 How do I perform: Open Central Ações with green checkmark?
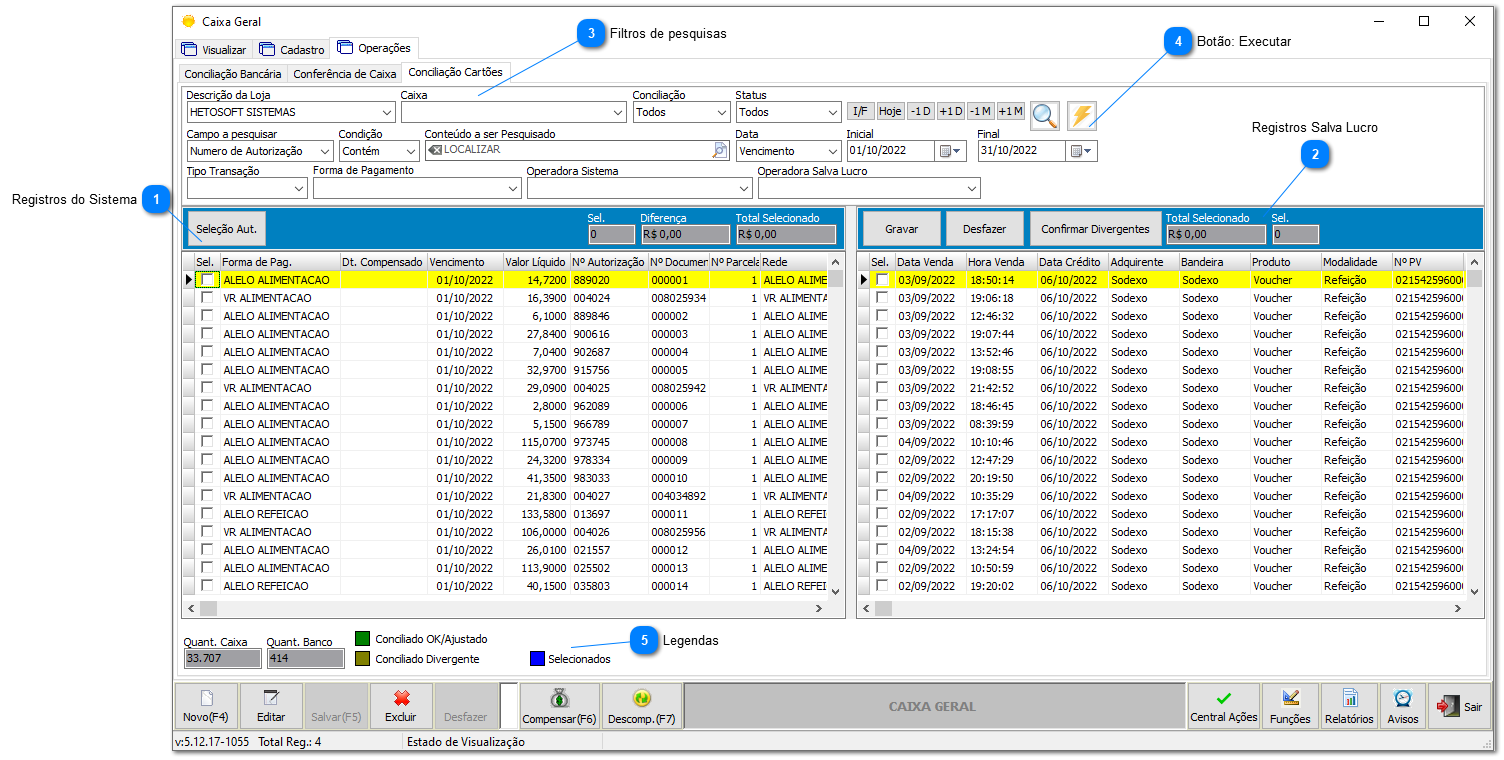pos(1223,706)
